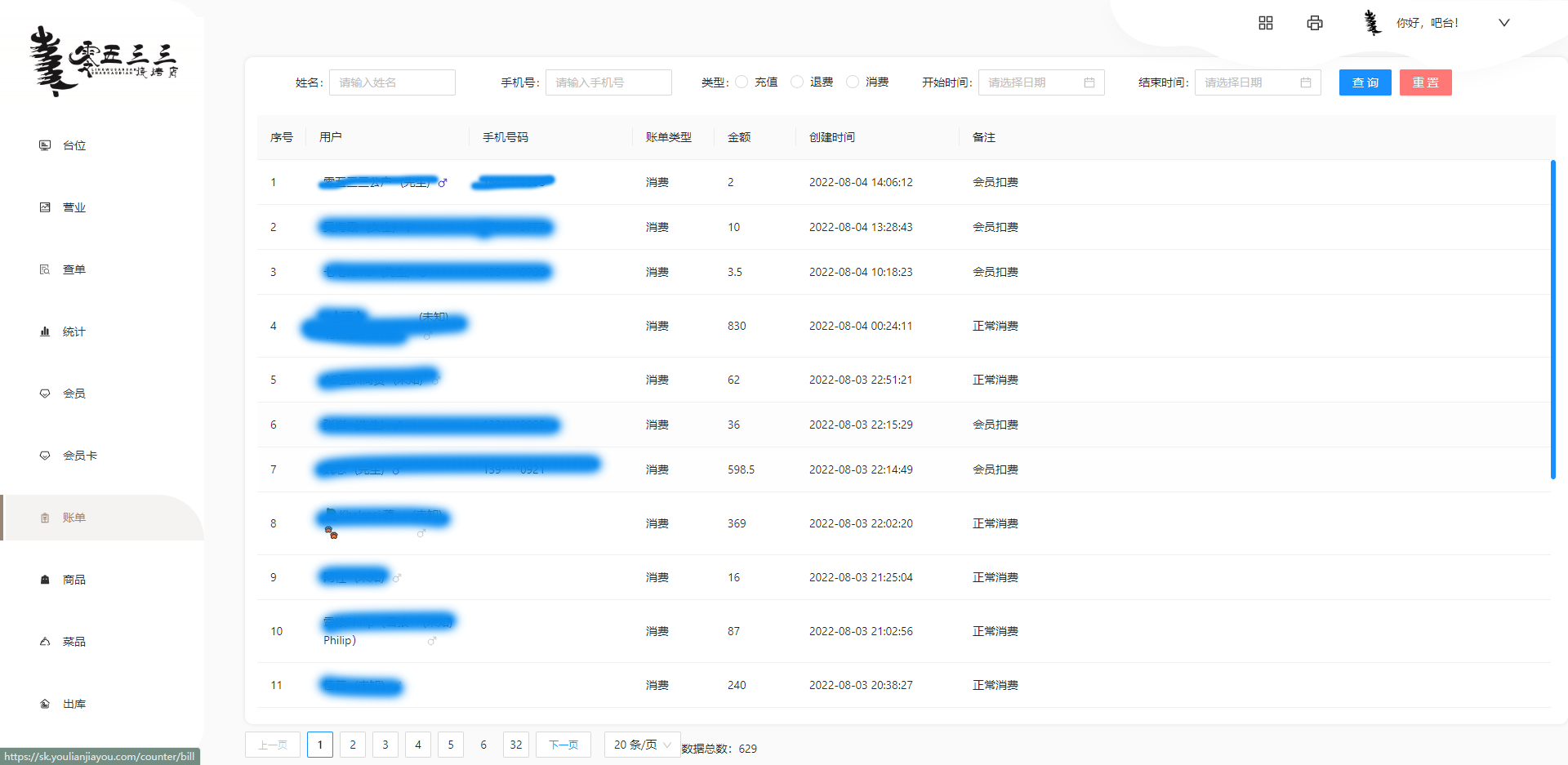This screenshot has width=1568, height=765.
Task: Click the red 重置 button
Action: [x=1425, y=82]
